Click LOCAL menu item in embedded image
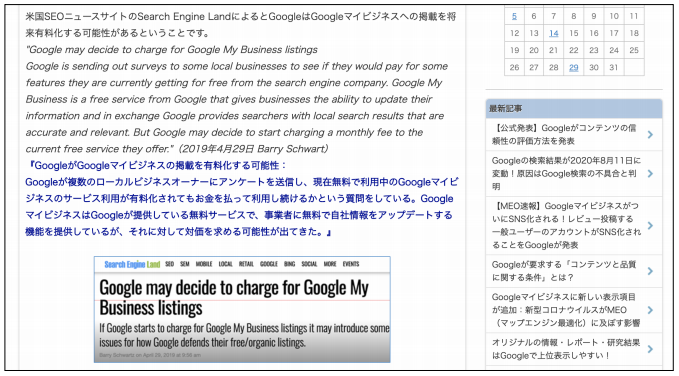 pyautogui.click(x=226, y=264)
